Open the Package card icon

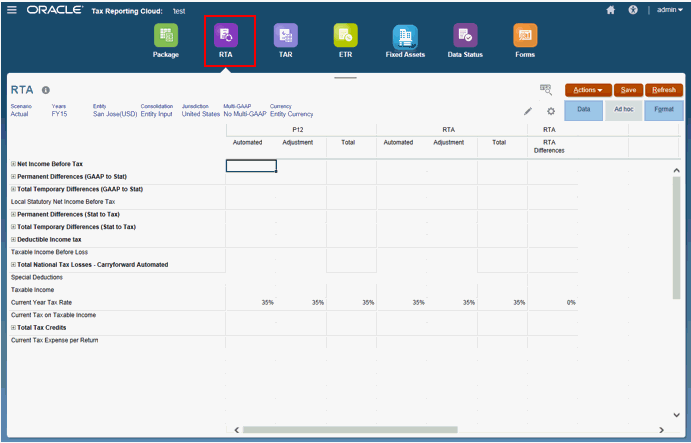pos(166,35)
